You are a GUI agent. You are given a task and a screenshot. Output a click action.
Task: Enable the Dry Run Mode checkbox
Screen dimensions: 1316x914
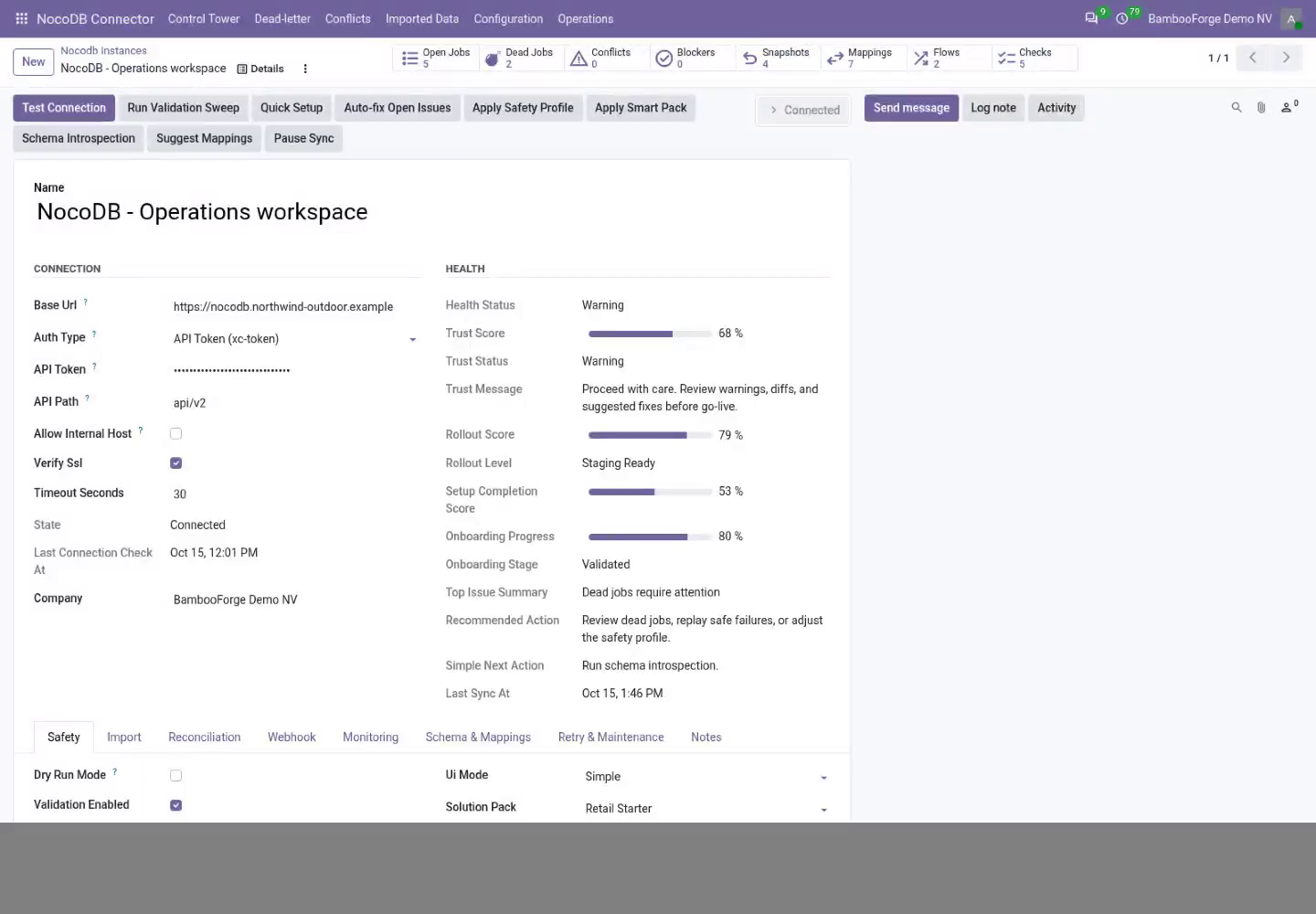click(175, 776)
